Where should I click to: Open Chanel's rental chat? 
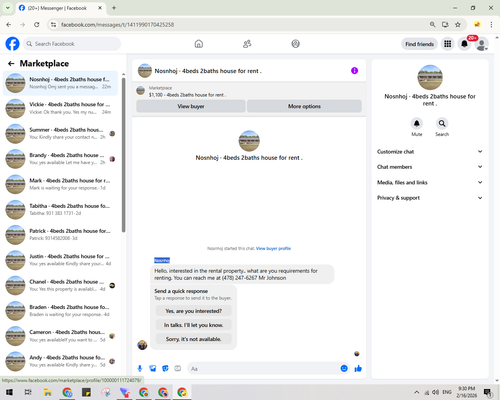pos(60,285)
